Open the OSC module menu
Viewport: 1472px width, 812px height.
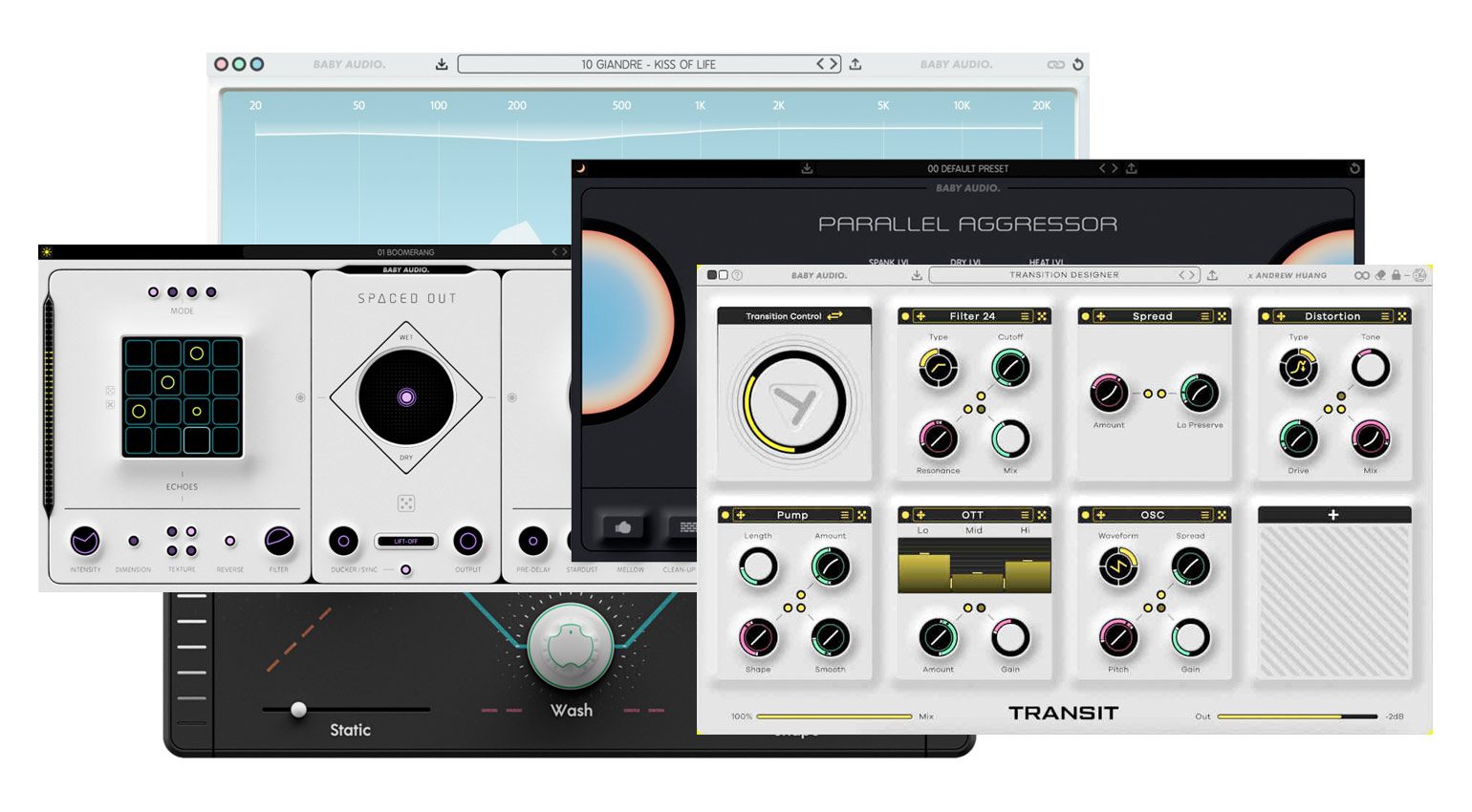[1205, 515]
